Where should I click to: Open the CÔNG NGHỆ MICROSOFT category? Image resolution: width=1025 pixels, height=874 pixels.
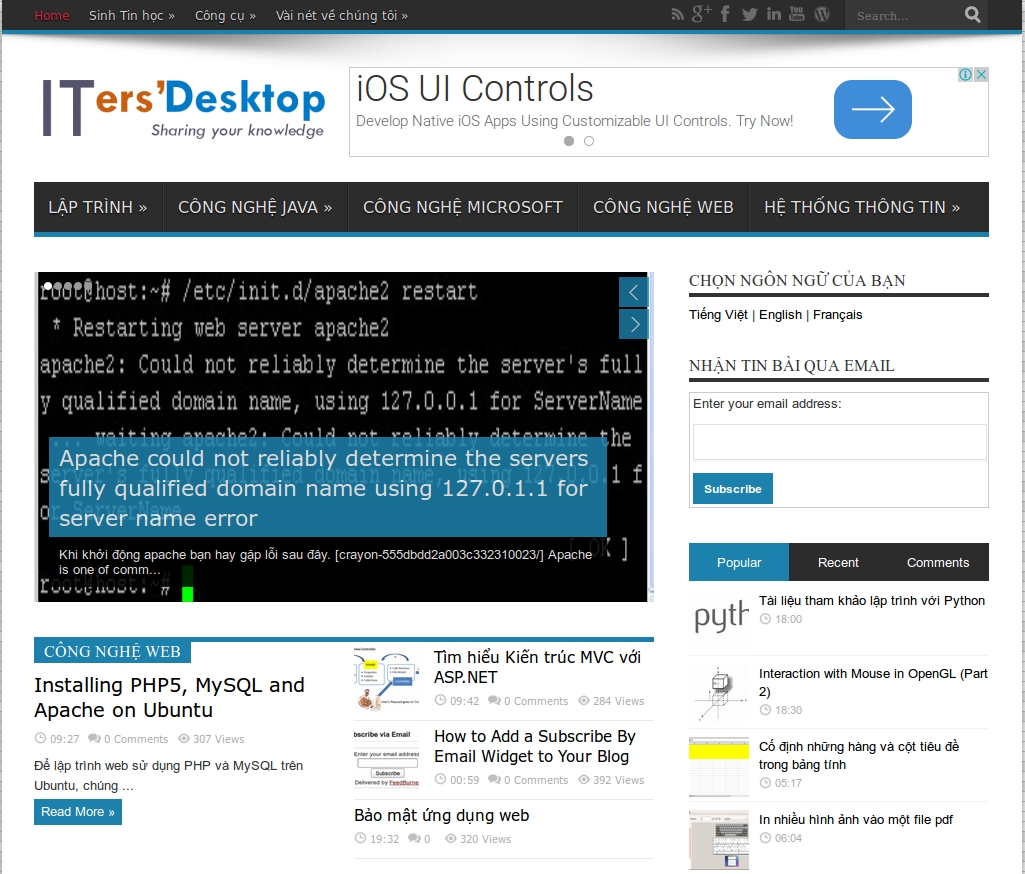click(x=463, y=207)
